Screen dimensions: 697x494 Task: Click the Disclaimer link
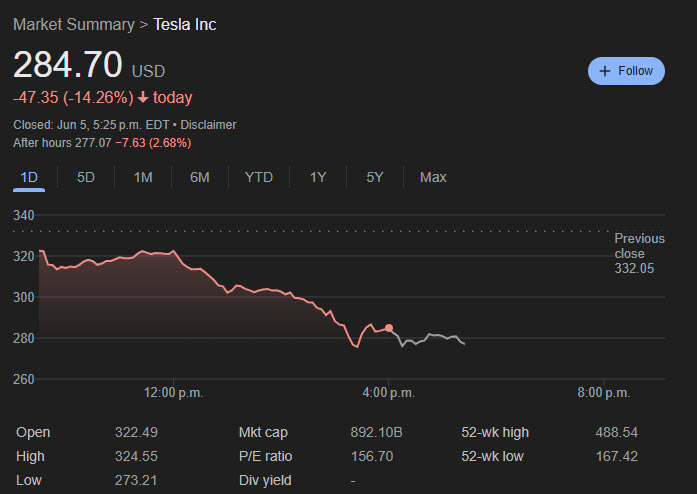(208, 125)
